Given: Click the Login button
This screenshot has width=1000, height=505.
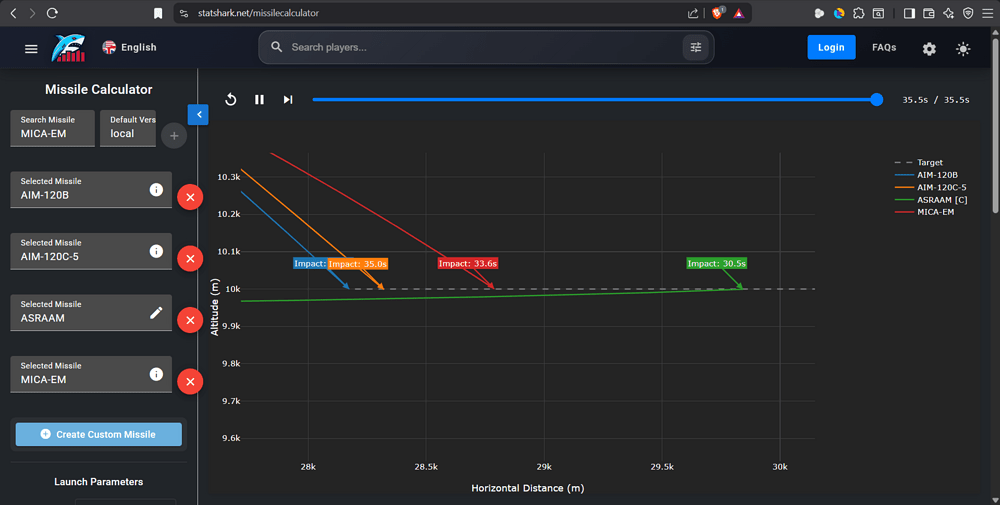Looking at the screenshot, I should pyautogui.click(x=831, y=47).
